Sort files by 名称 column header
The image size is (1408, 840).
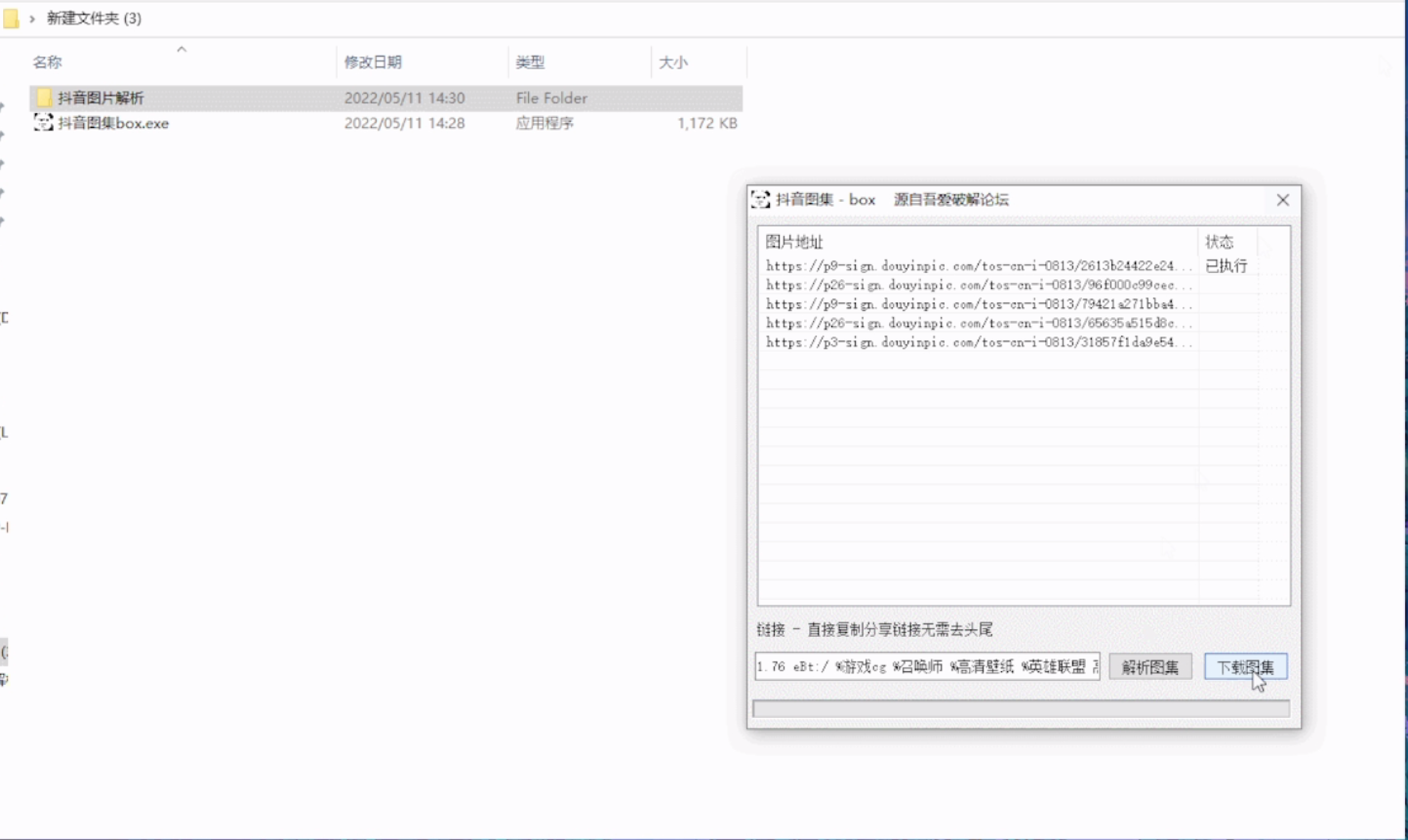click(x=47, y=62)
